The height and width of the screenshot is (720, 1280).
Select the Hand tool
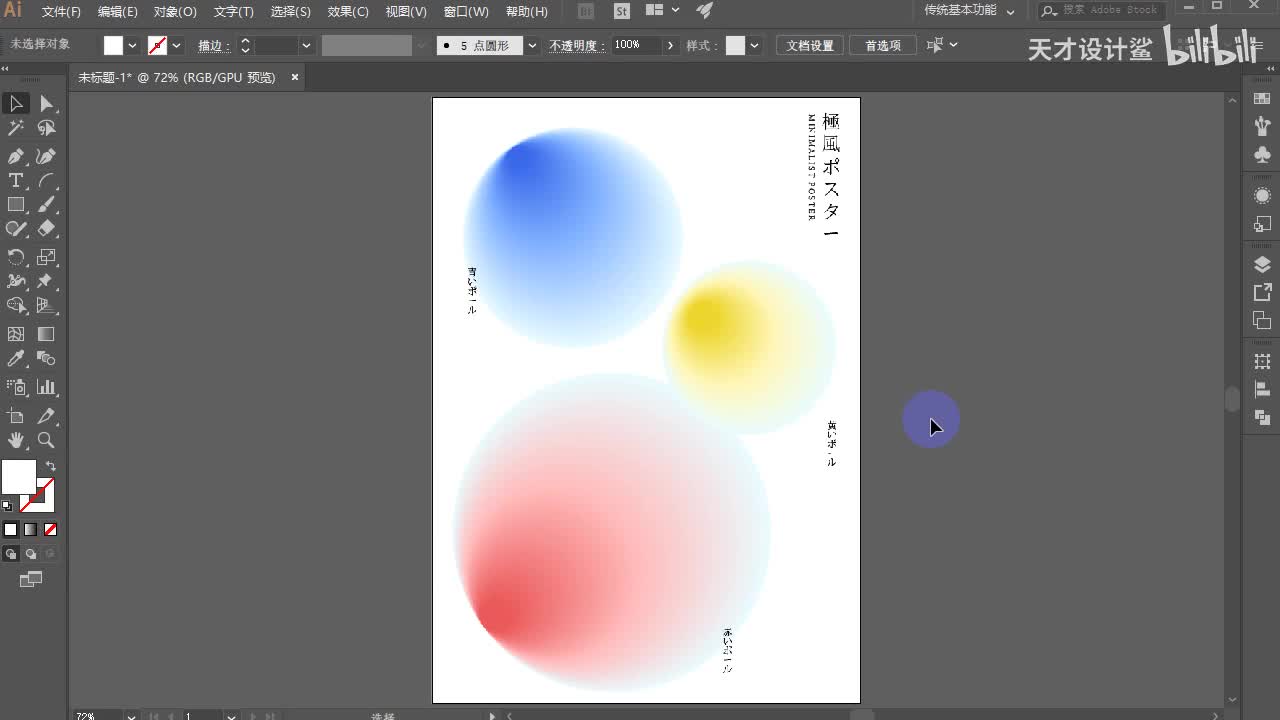(16, 440)
